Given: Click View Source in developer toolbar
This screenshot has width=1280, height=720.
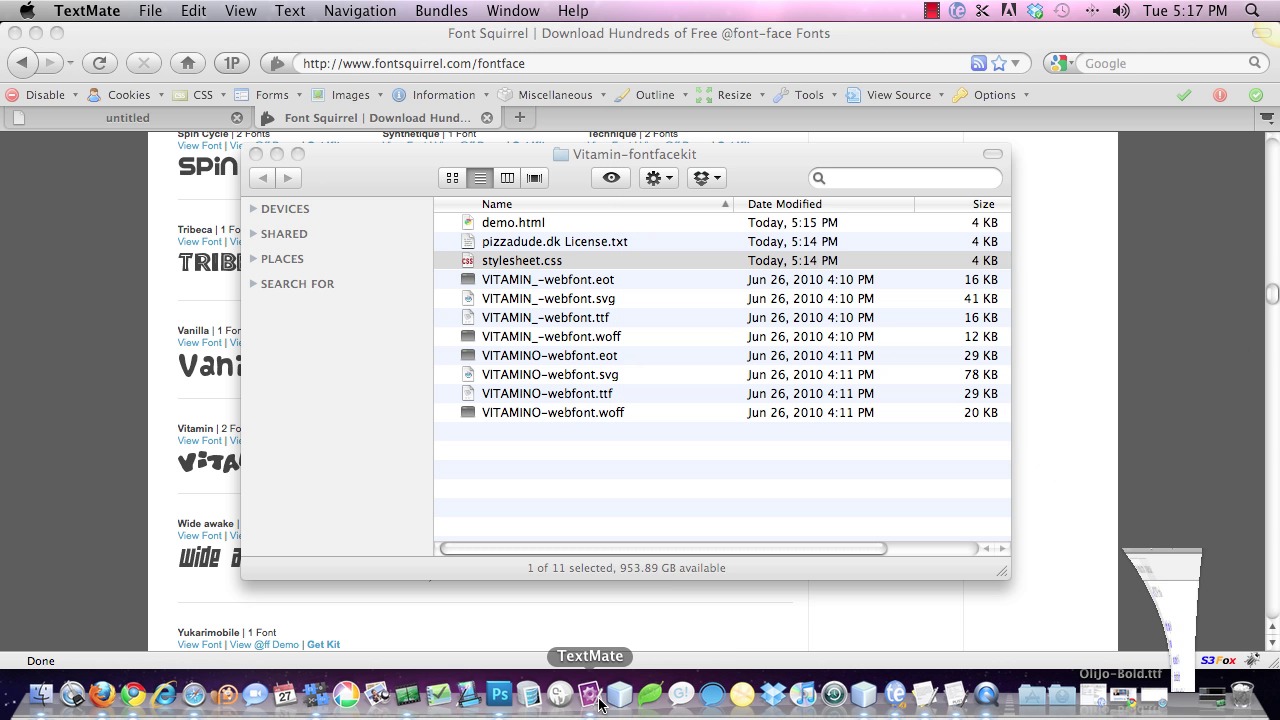Looking at the screenshot, I should (895, 95).
